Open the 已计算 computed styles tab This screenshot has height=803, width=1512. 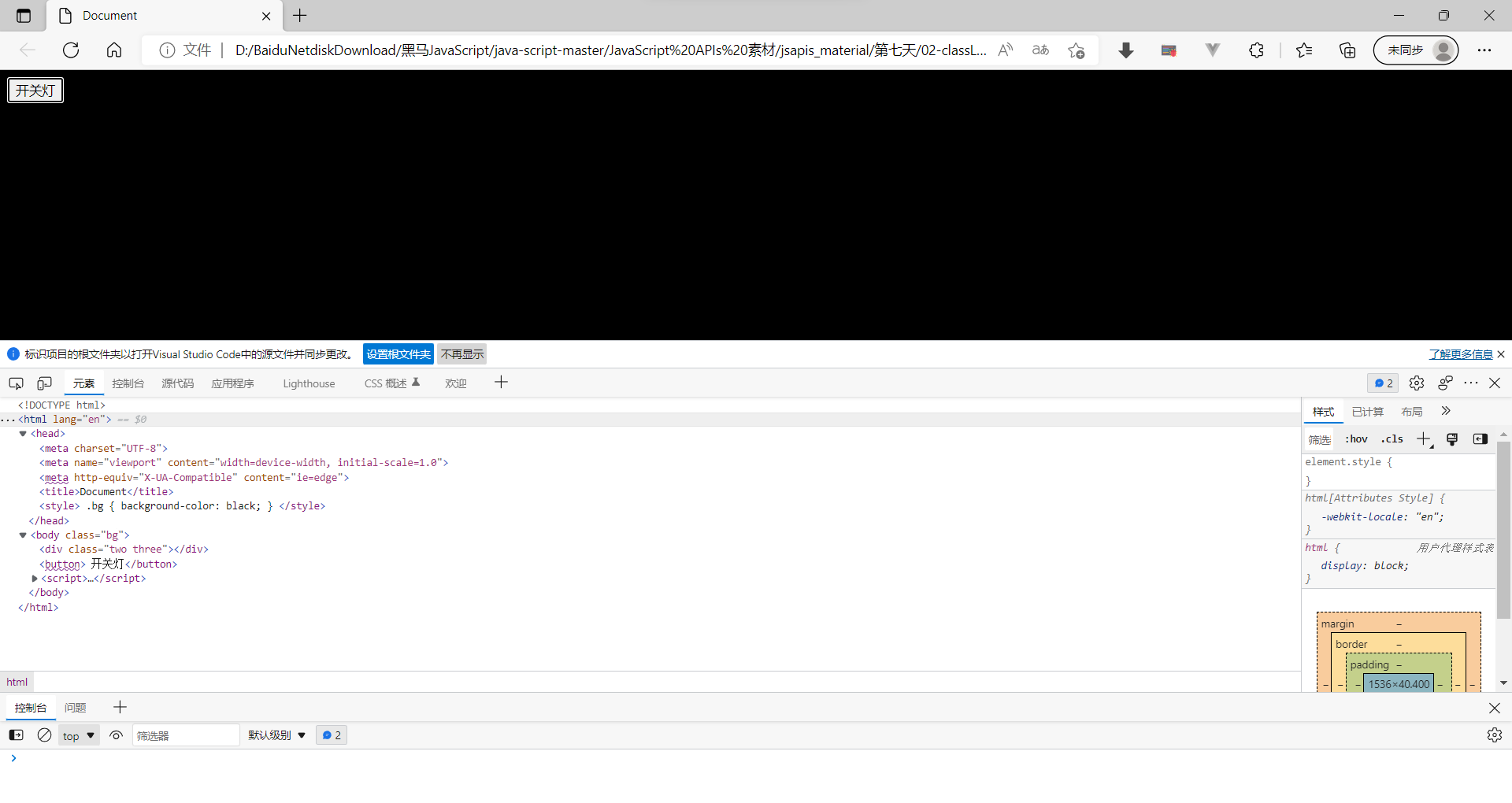[1368, 411]
